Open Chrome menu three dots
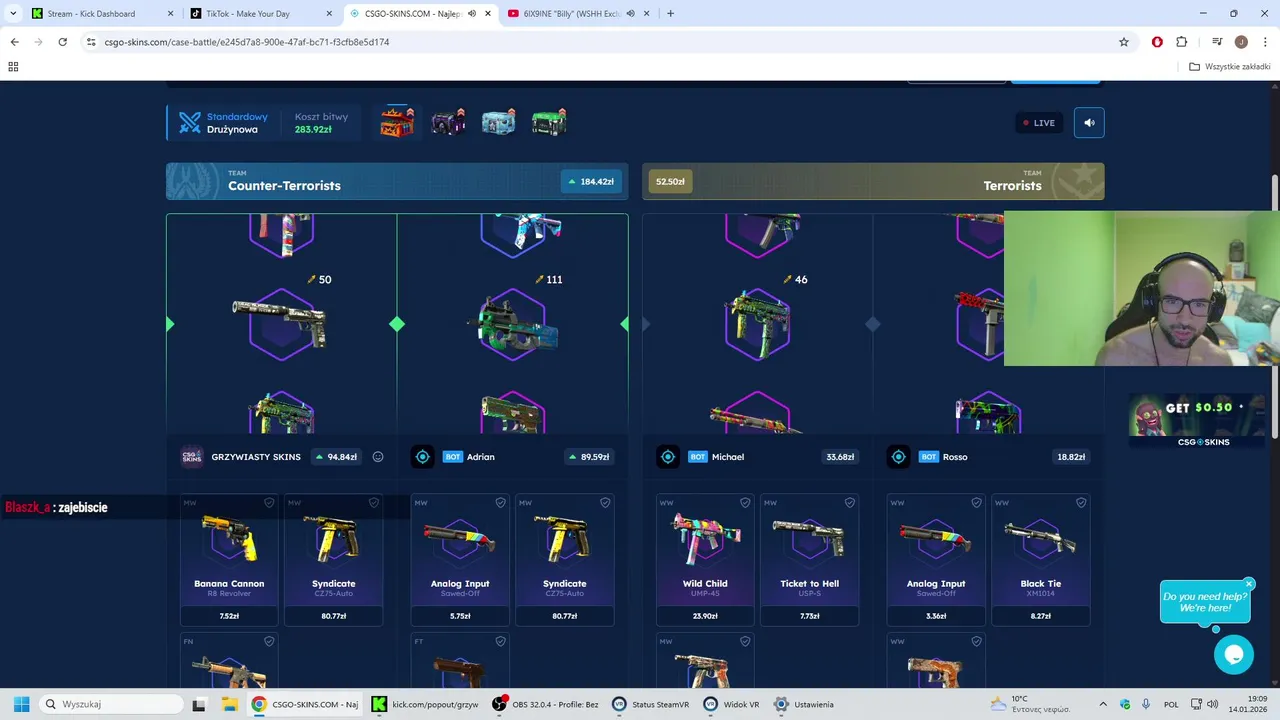Viewport: 1280px width, 720px height. coord(1264,42)
